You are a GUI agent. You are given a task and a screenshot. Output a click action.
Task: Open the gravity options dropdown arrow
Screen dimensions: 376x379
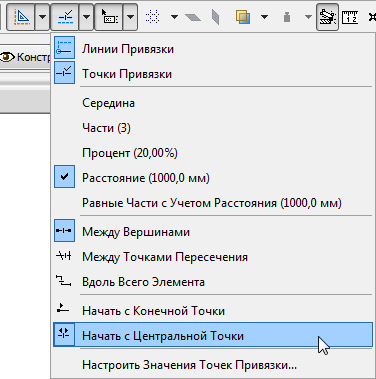(x=308, y=16)
